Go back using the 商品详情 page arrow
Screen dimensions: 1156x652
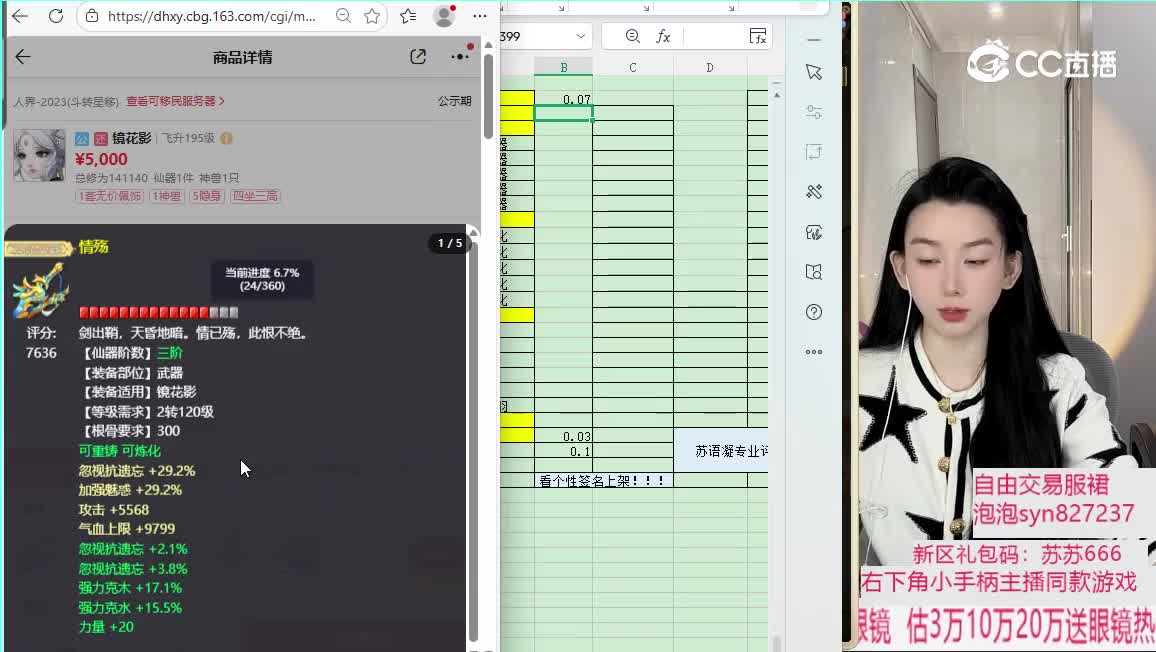point(23,57)
